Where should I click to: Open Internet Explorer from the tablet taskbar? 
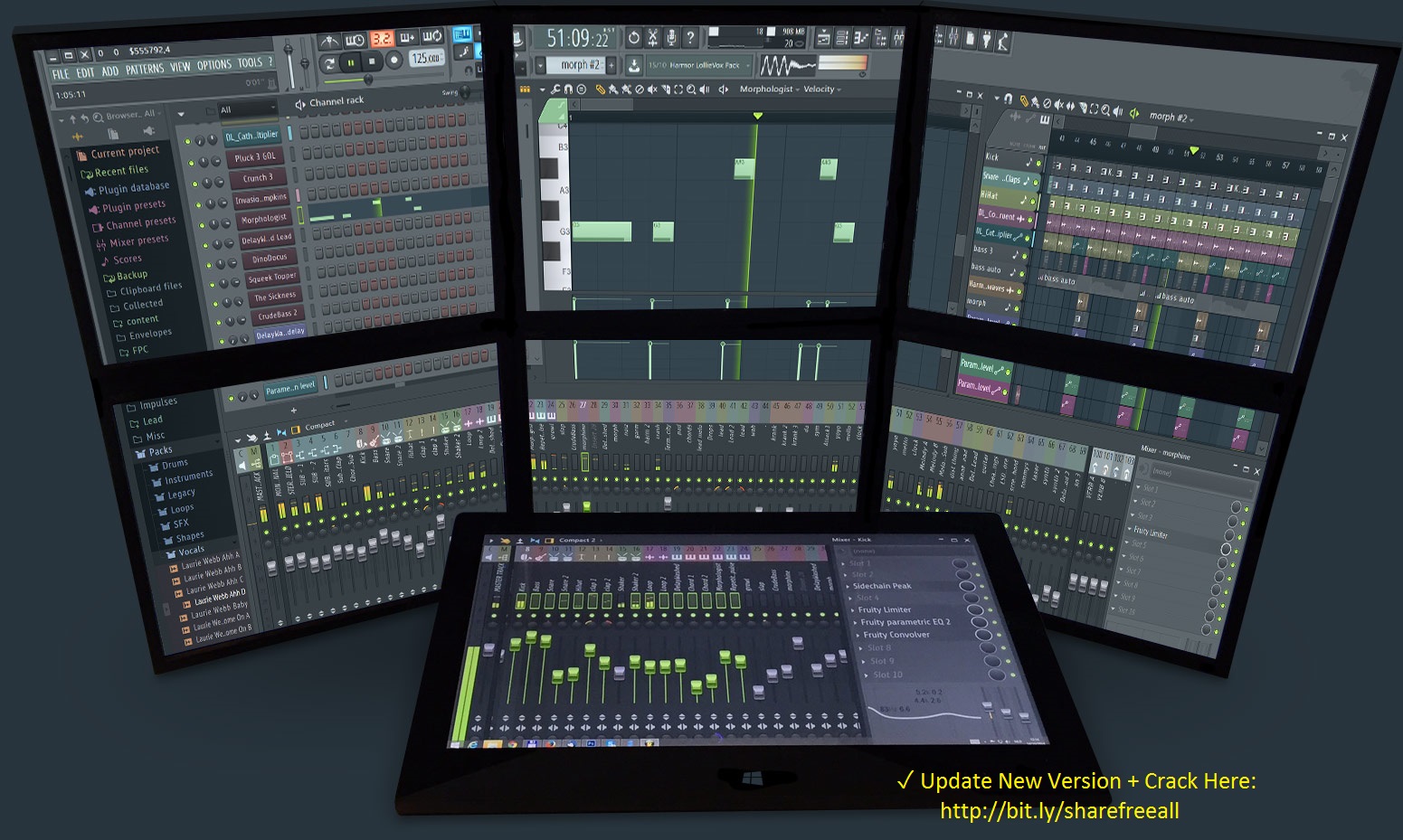coord(474,743)
